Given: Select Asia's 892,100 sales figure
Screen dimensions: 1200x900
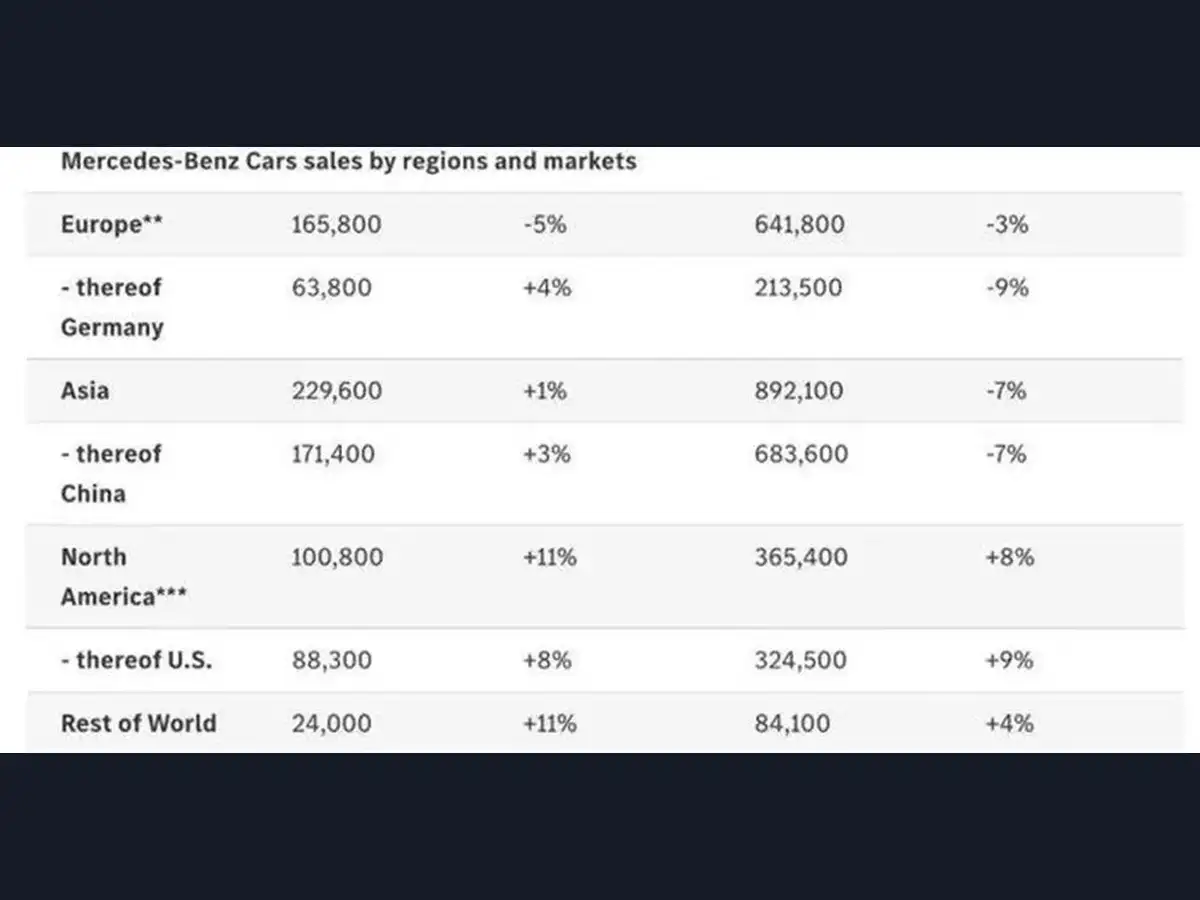Looking at the screenshot, I should coord(799,390).
